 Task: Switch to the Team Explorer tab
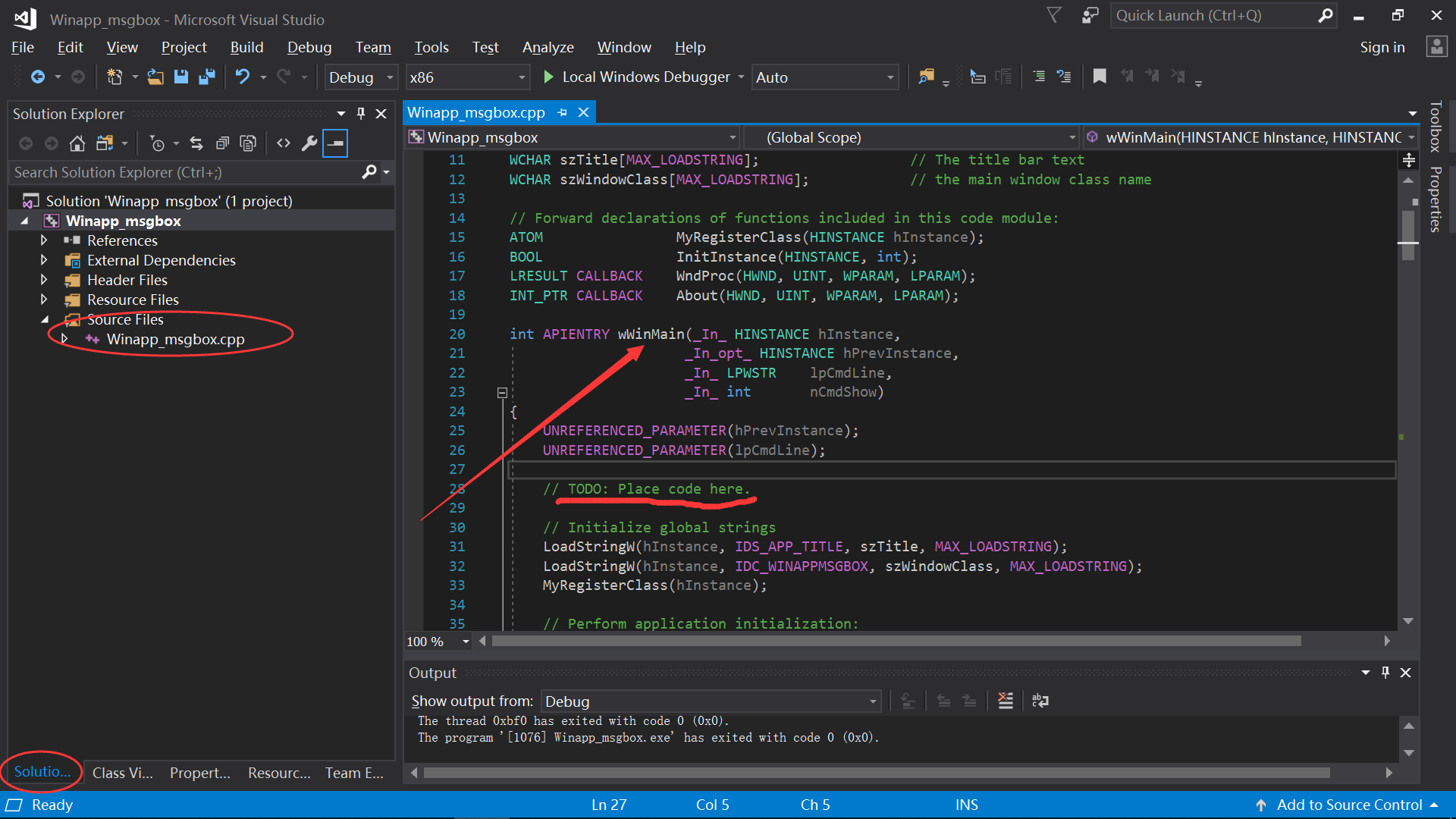(354, 773)
